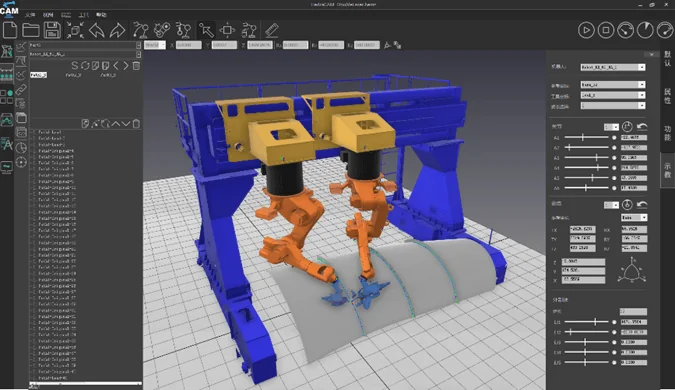Screen dimensions: 675x390
Task: Toggle the round button beside the A5 slider
Action: [x=614, y=178]
